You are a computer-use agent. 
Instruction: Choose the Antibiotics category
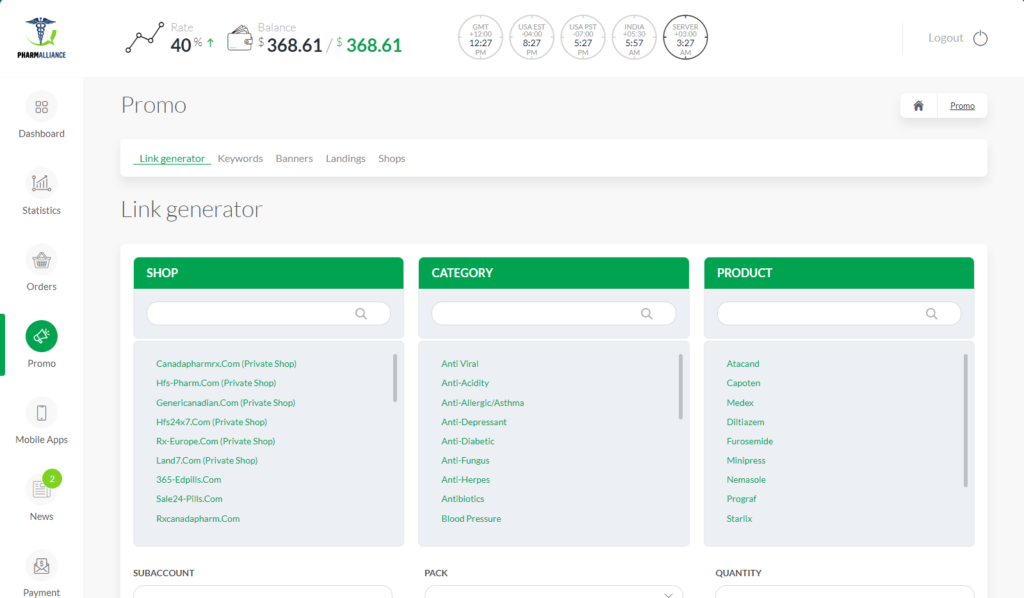[463, 499]
